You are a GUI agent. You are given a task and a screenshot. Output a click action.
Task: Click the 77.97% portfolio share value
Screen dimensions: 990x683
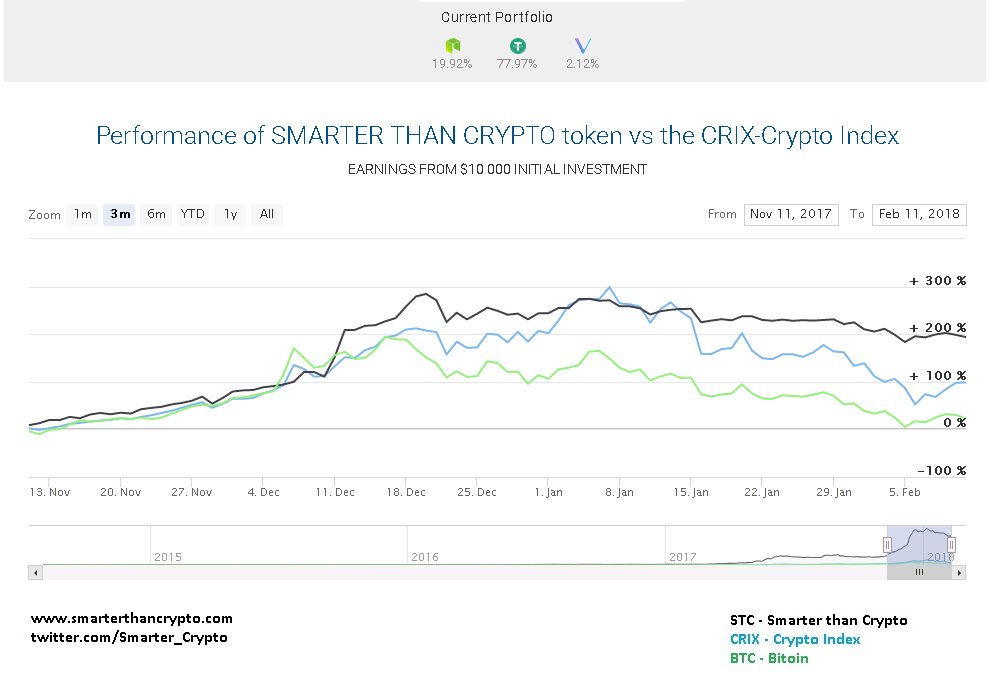pyautogui.click(x=517, y=64)
